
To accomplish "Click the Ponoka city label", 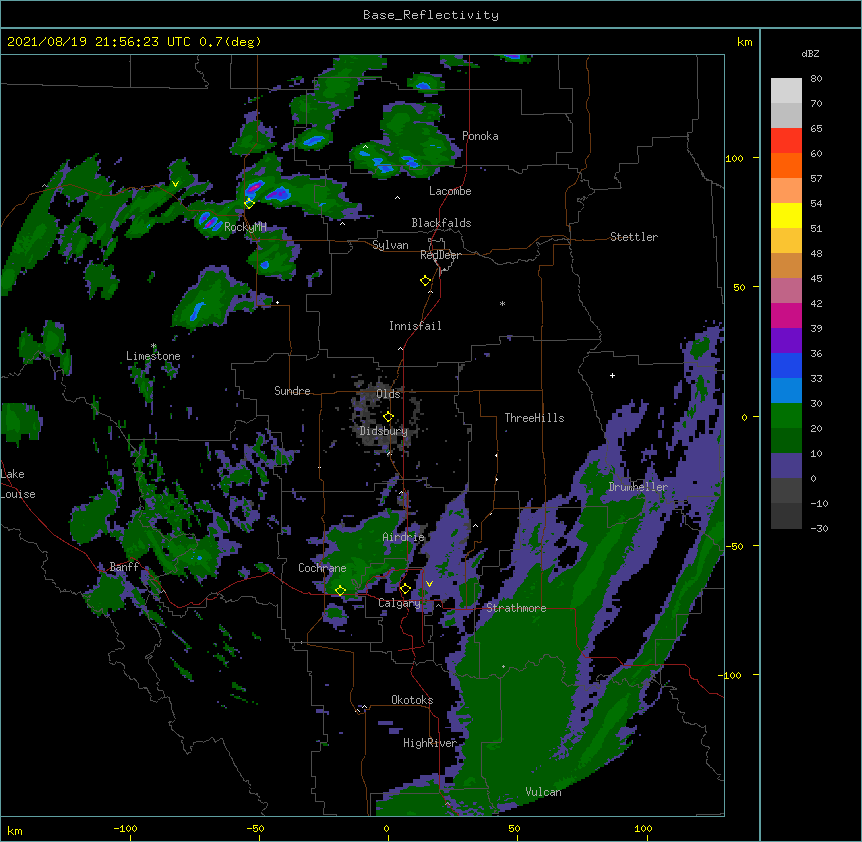I will (480, 136).
